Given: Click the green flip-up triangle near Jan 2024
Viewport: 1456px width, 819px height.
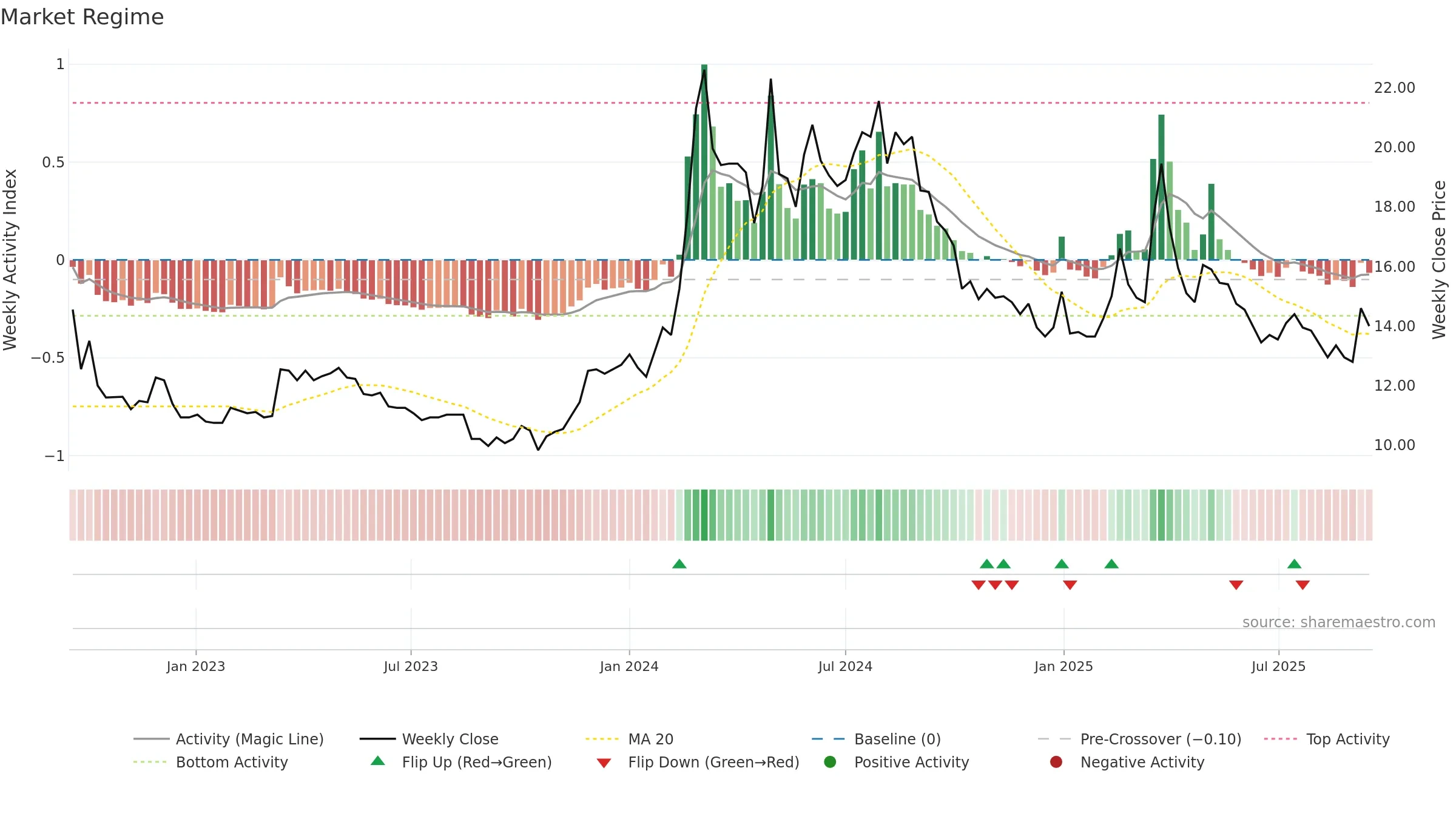Looking at the screenshot, I should pos(679,564).
